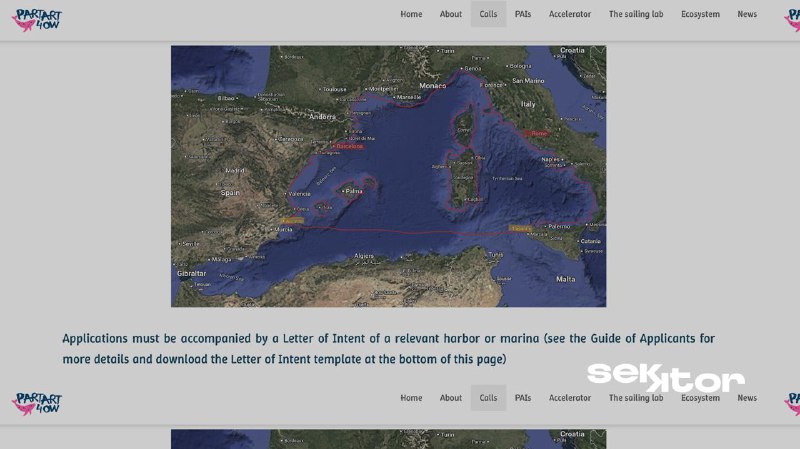800x449 pixels.
Task: Open The sailing lab in lower navigation
Action: [636, 398]
